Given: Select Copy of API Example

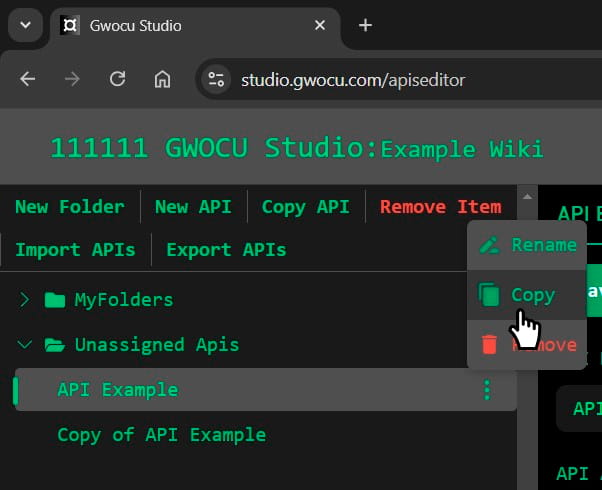Looking at the screenshot, I should 161,435.
